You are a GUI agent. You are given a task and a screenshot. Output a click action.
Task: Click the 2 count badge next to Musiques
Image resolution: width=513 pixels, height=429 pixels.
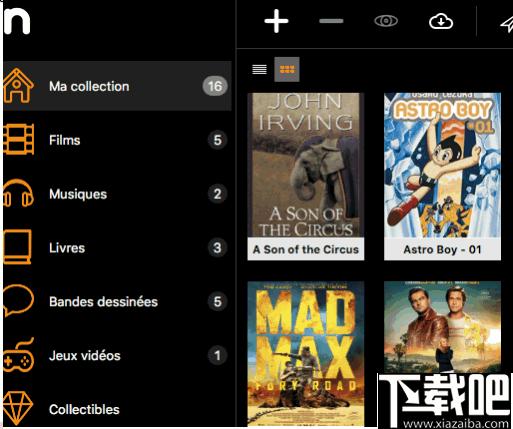(217, 194)
